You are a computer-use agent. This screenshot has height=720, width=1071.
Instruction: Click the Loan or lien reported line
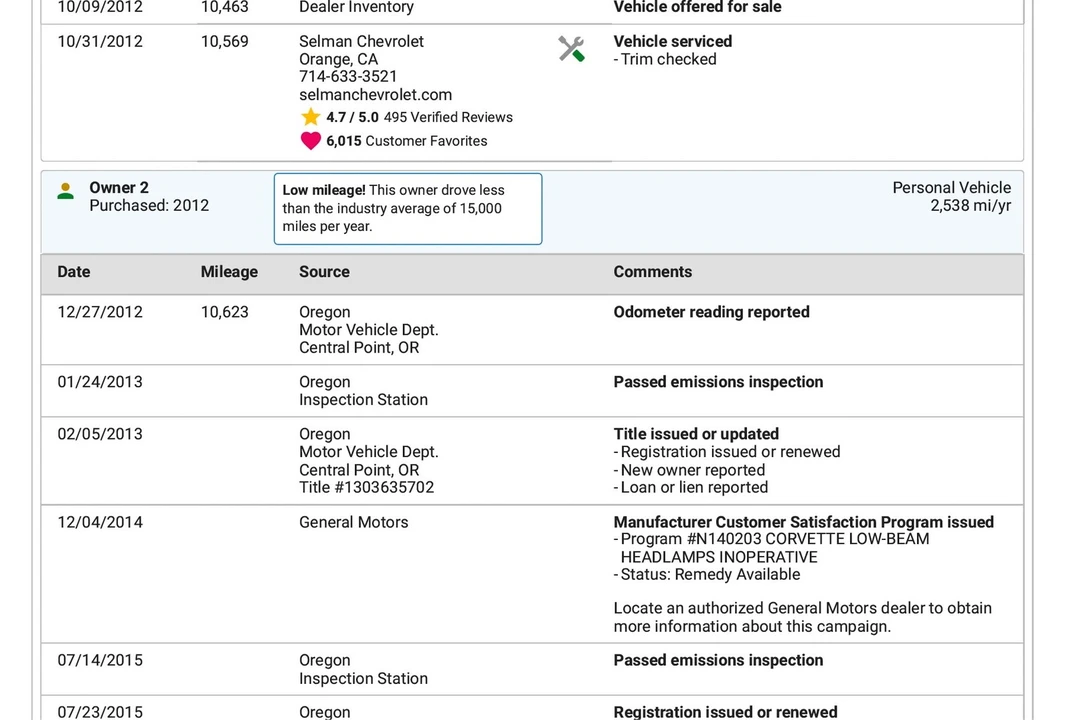(691, 488)
